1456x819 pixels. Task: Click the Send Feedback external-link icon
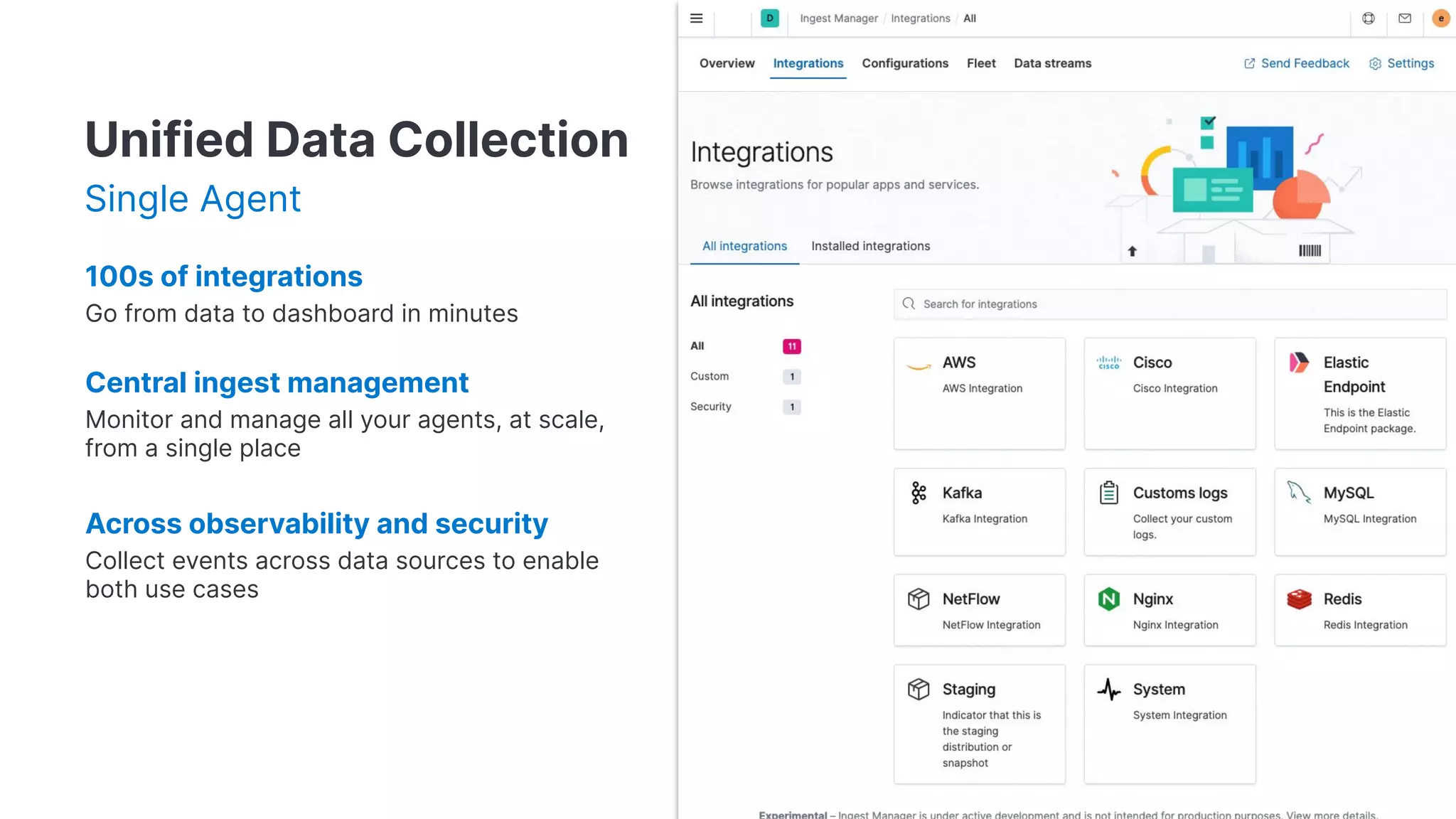[1249, 64]
